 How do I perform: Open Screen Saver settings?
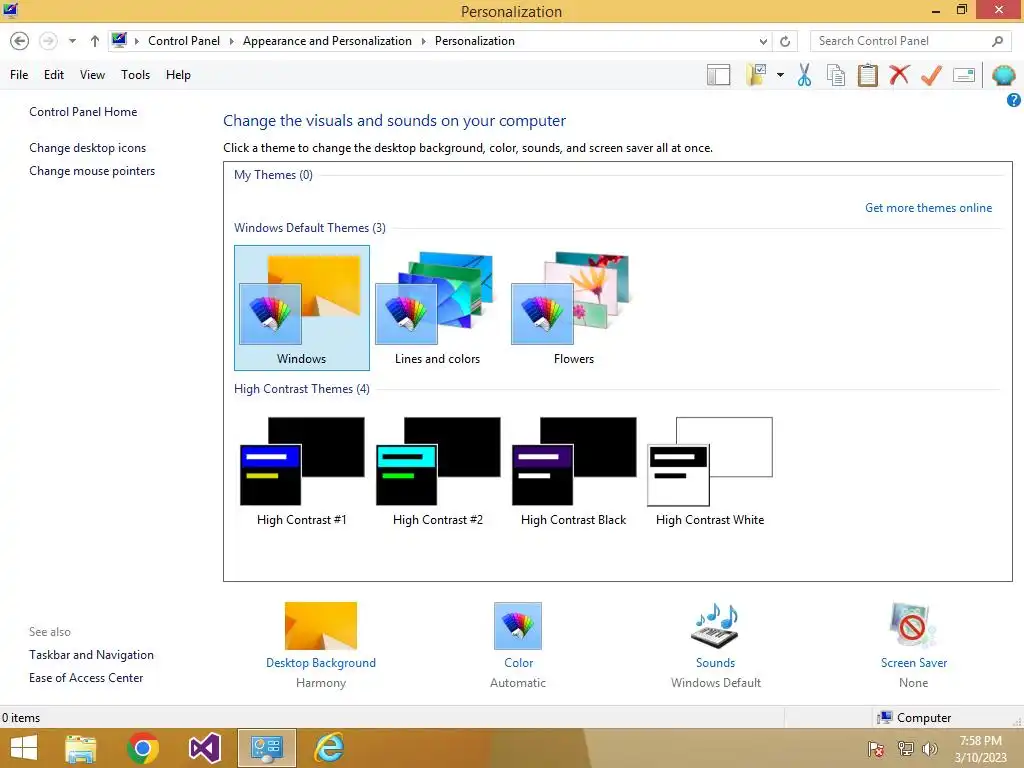[x=914, y=645]
